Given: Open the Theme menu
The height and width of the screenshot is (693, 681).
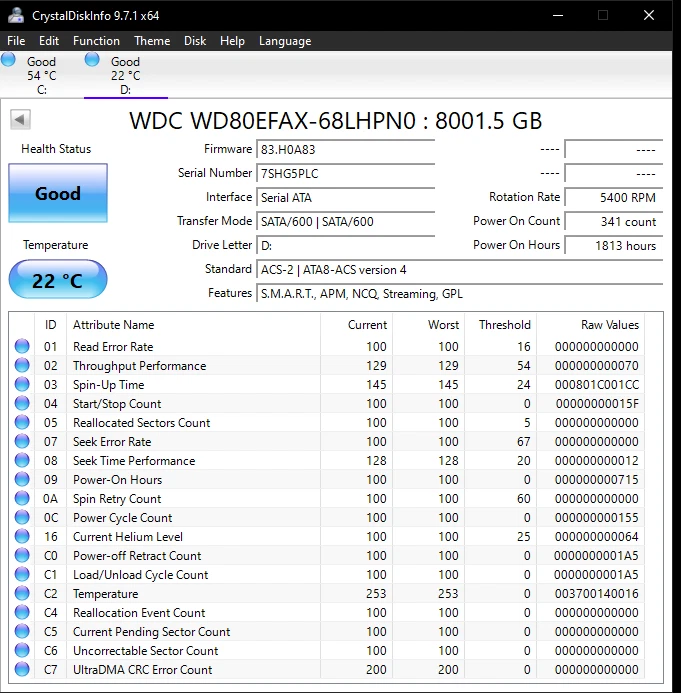Looking at the screenshot, I should coord(152,41).
